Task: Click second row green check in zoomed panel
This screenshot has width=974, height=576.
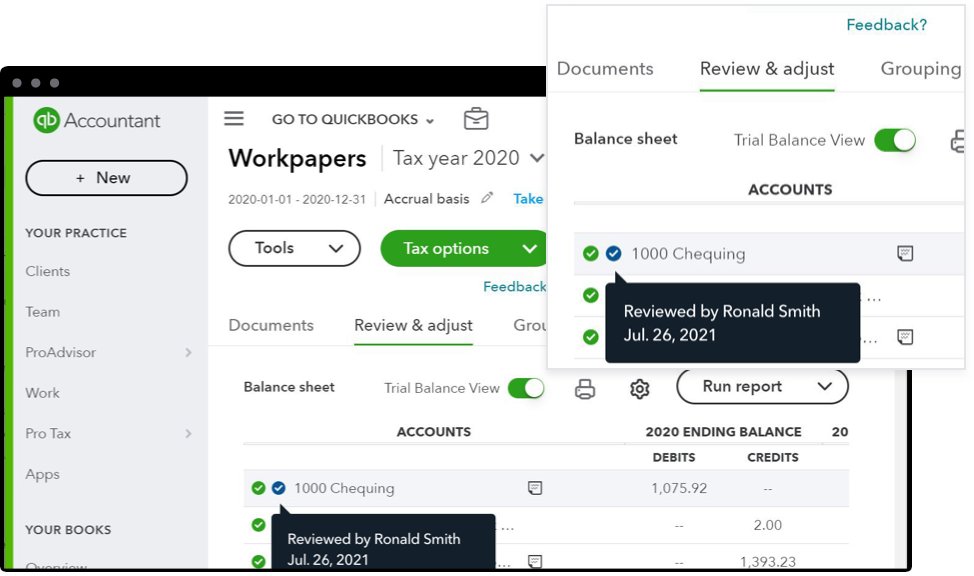Action: coord(591,295)
